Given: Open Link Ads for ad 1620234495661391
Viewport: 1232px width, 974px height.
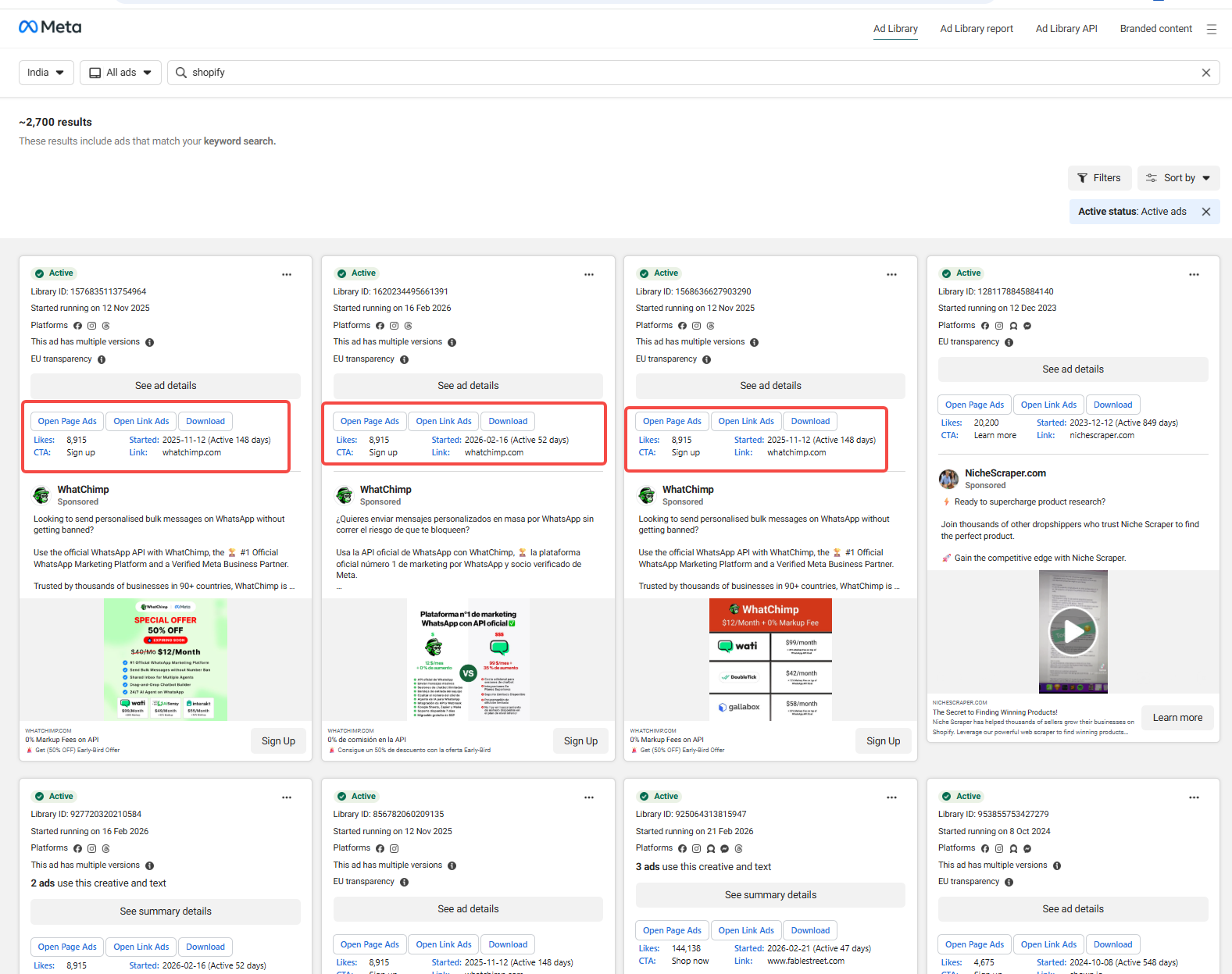Looking at the screenshot, I should tap(444, 422).
